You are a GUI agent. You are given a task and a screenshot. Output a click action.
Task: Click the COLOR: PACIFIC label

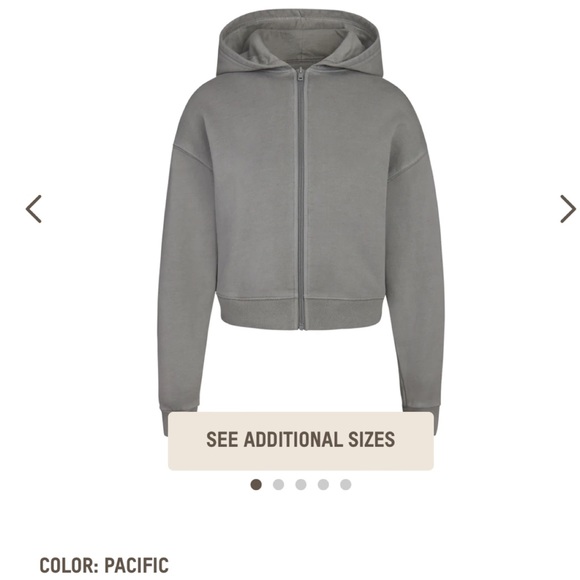tap(104, 566)
